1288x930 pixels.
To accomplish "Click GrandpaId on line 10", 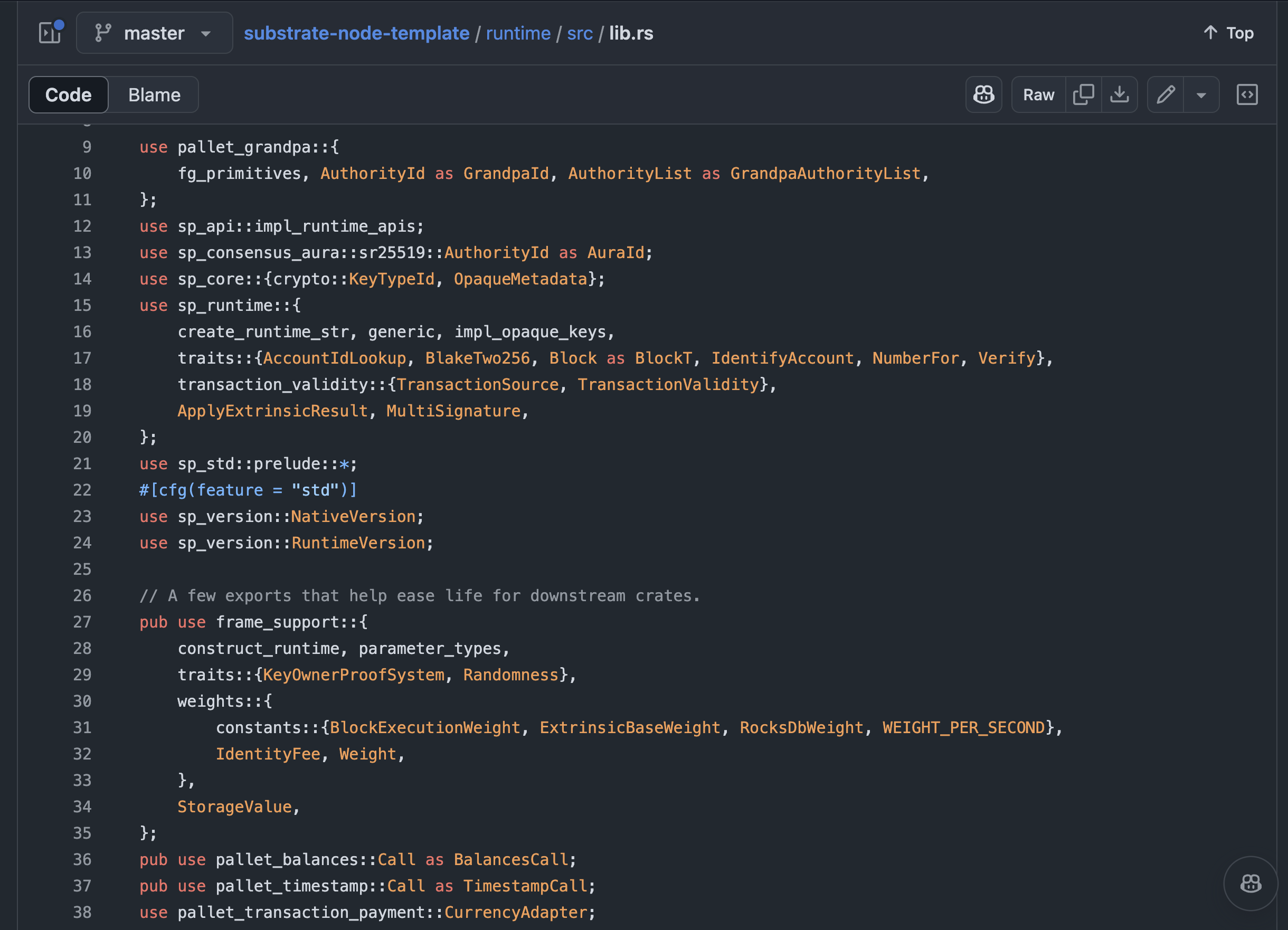I will pos(506,174).
